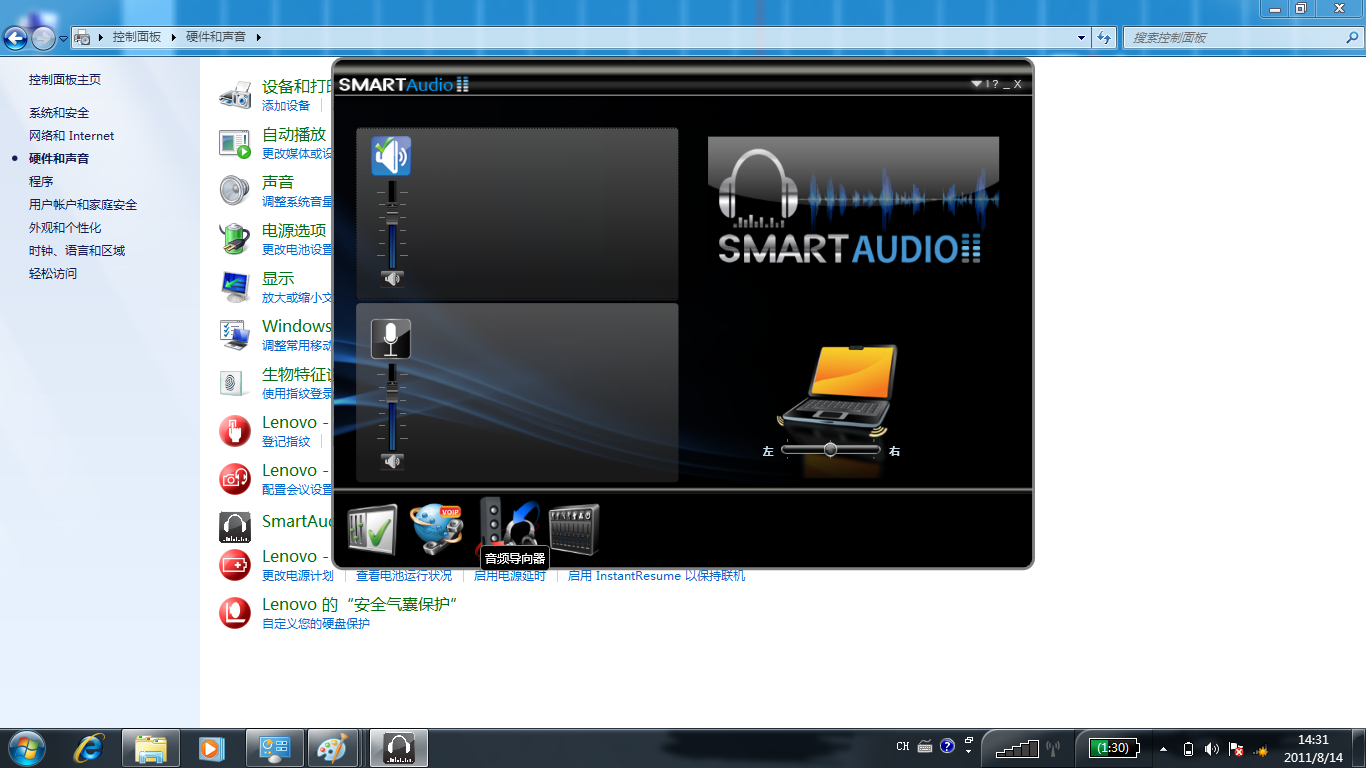The image size is (1366, 768).
Task: Go back with the Explorer back arrow
Action: tap(15, 38)
